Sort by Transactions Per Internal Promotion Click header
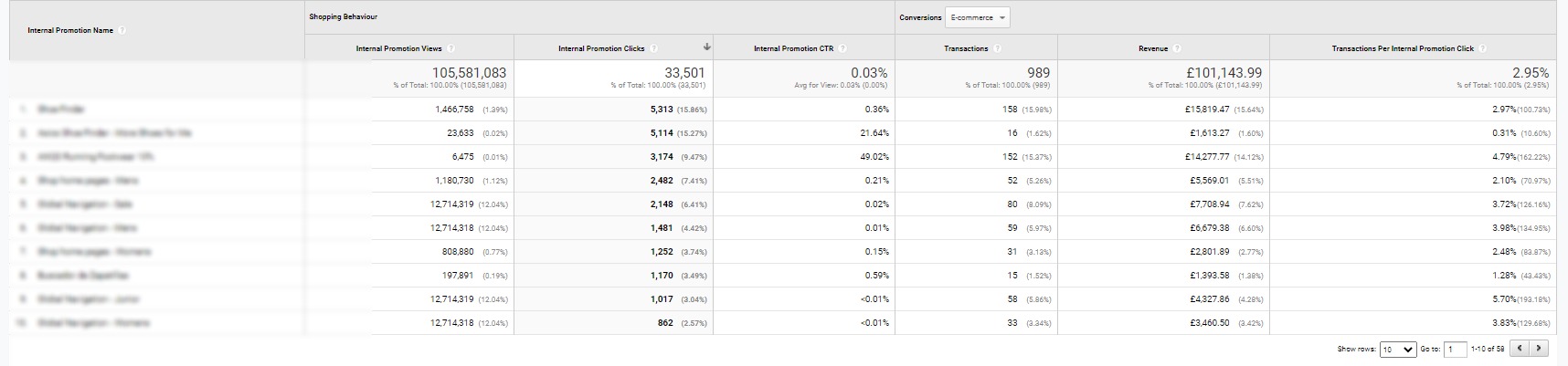 point(1402,48)
